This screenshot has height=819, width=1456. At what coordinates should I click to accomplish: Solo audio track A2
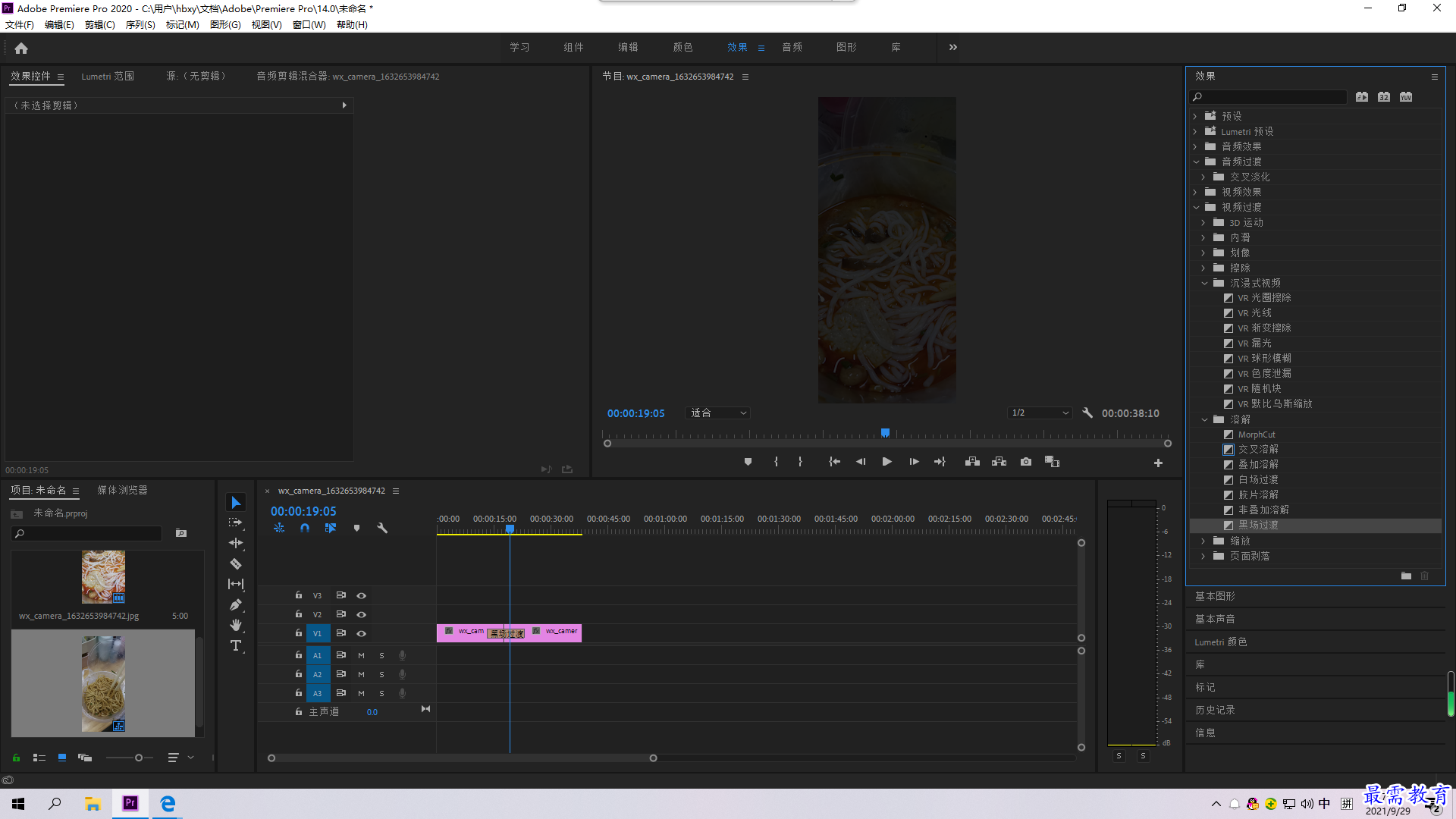point(381,674)
